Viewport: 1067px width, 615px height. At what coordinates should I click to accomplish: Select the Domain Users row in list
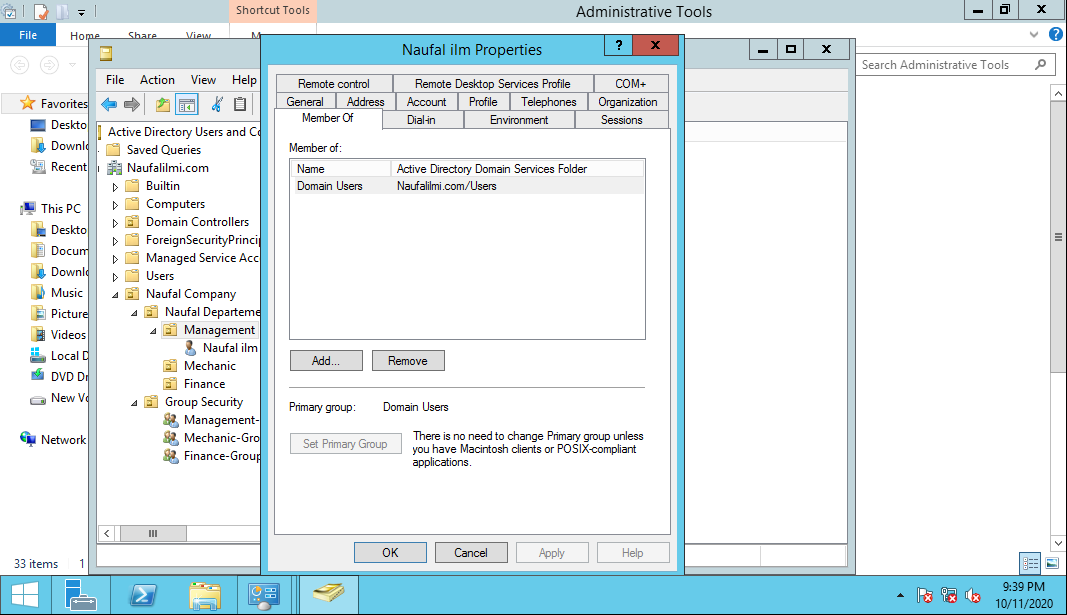pyautogui.click(x=467, y=186)
